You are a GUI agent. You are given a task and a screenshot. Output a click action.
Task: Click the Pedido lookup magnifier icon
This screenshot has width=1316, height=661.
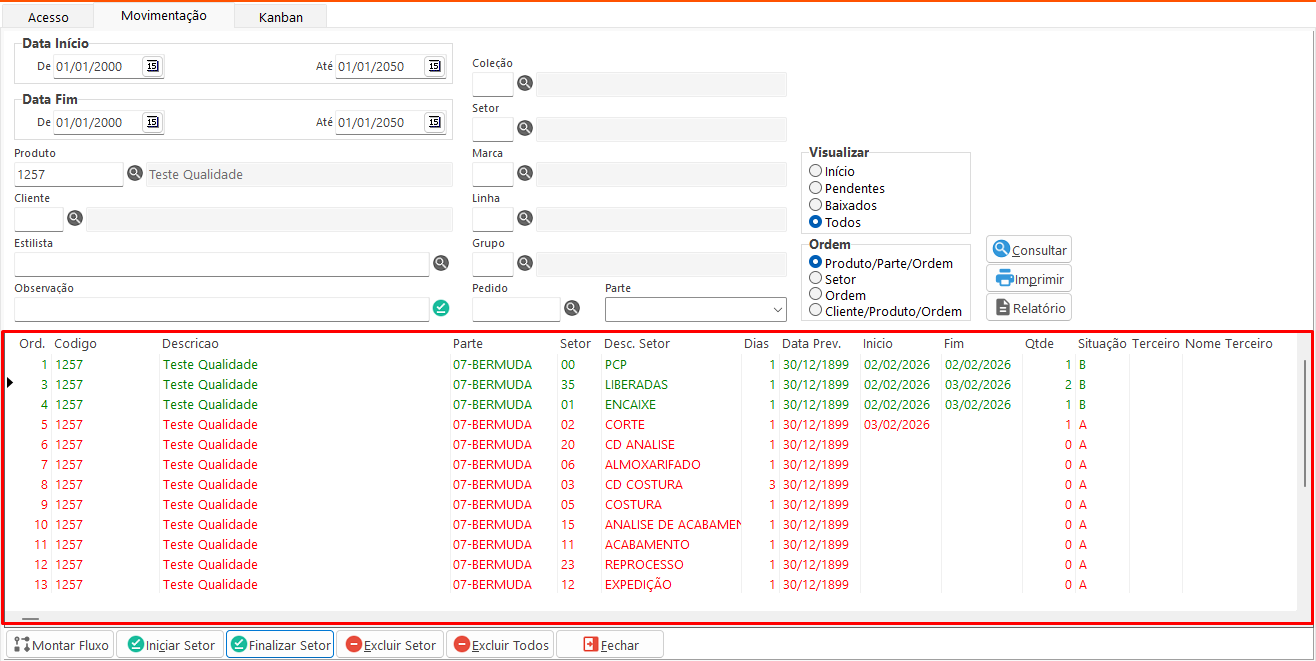pyautogui.click(x=572, y=308)
